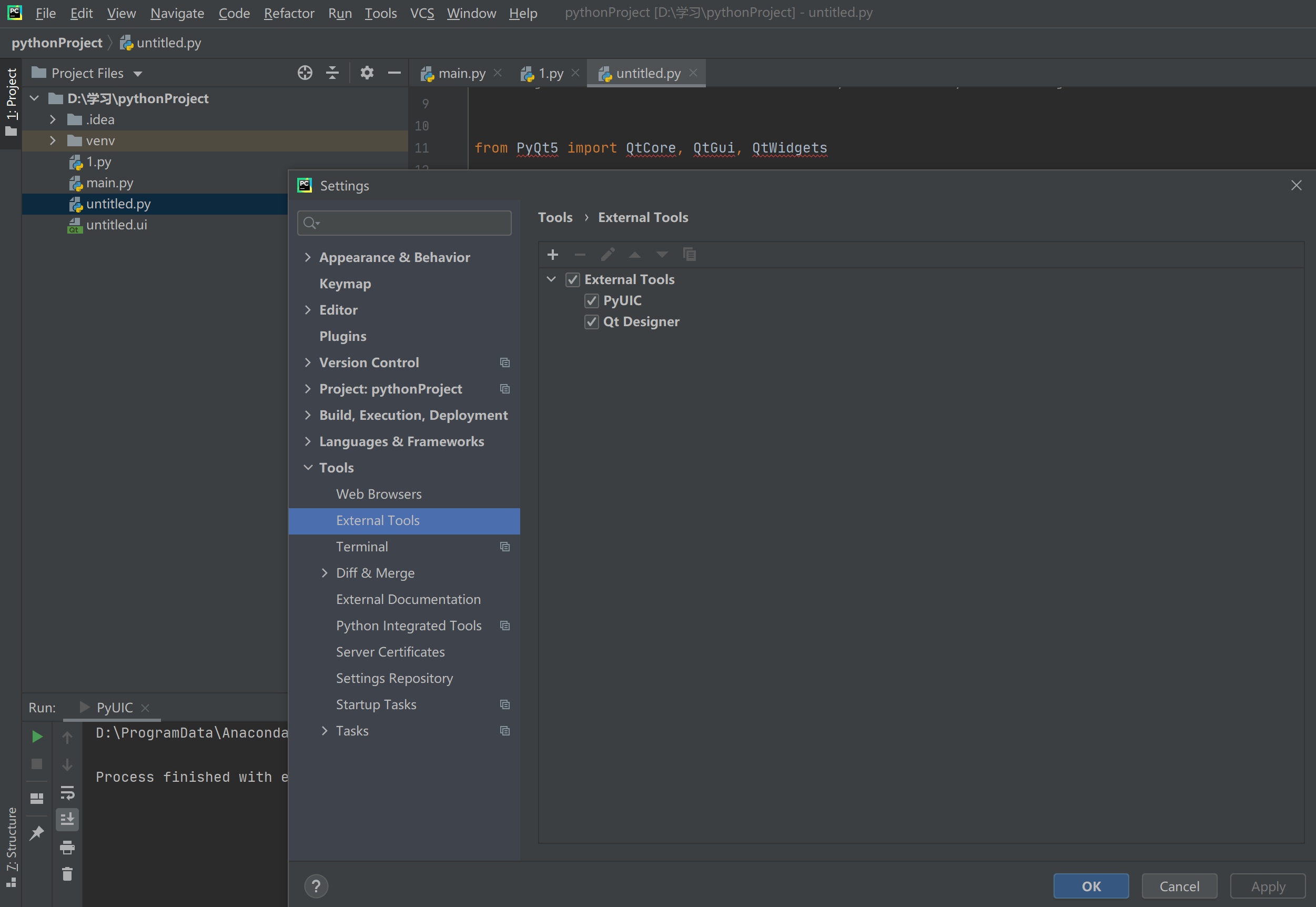Image resolution: width=1316 pixels, height=907 pixels.
Task: Toggle the External Tools group checkbox
Action: click(572, 279)
